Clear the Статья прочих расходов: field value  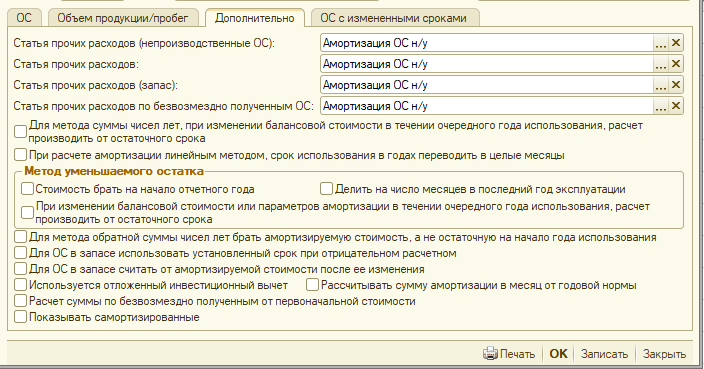pyautogui.click(x=676, y=64)
